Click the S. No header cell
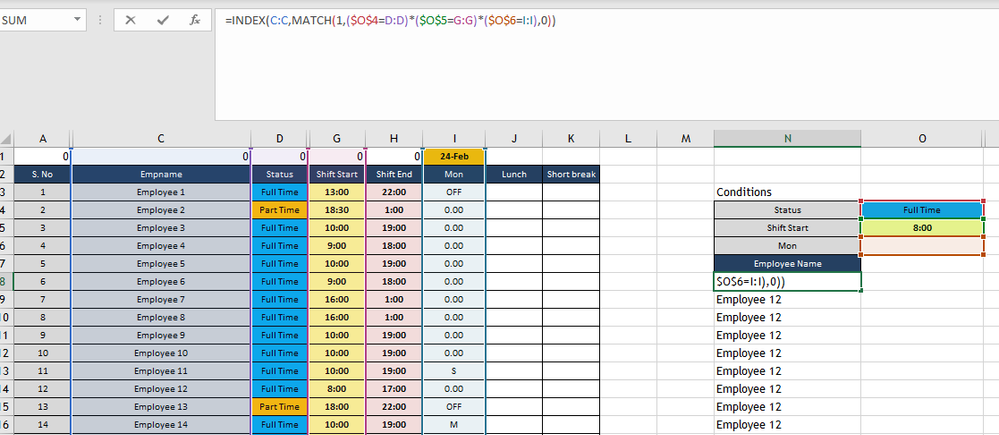Screen dimensions: 999x435 point(43,174)
